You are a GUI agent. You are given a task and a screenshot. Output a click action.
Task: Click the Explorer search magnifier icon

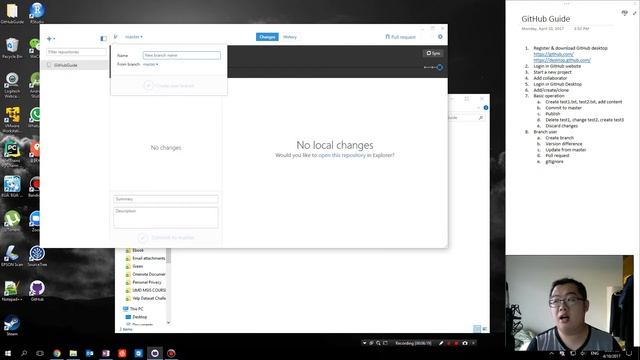481,118
